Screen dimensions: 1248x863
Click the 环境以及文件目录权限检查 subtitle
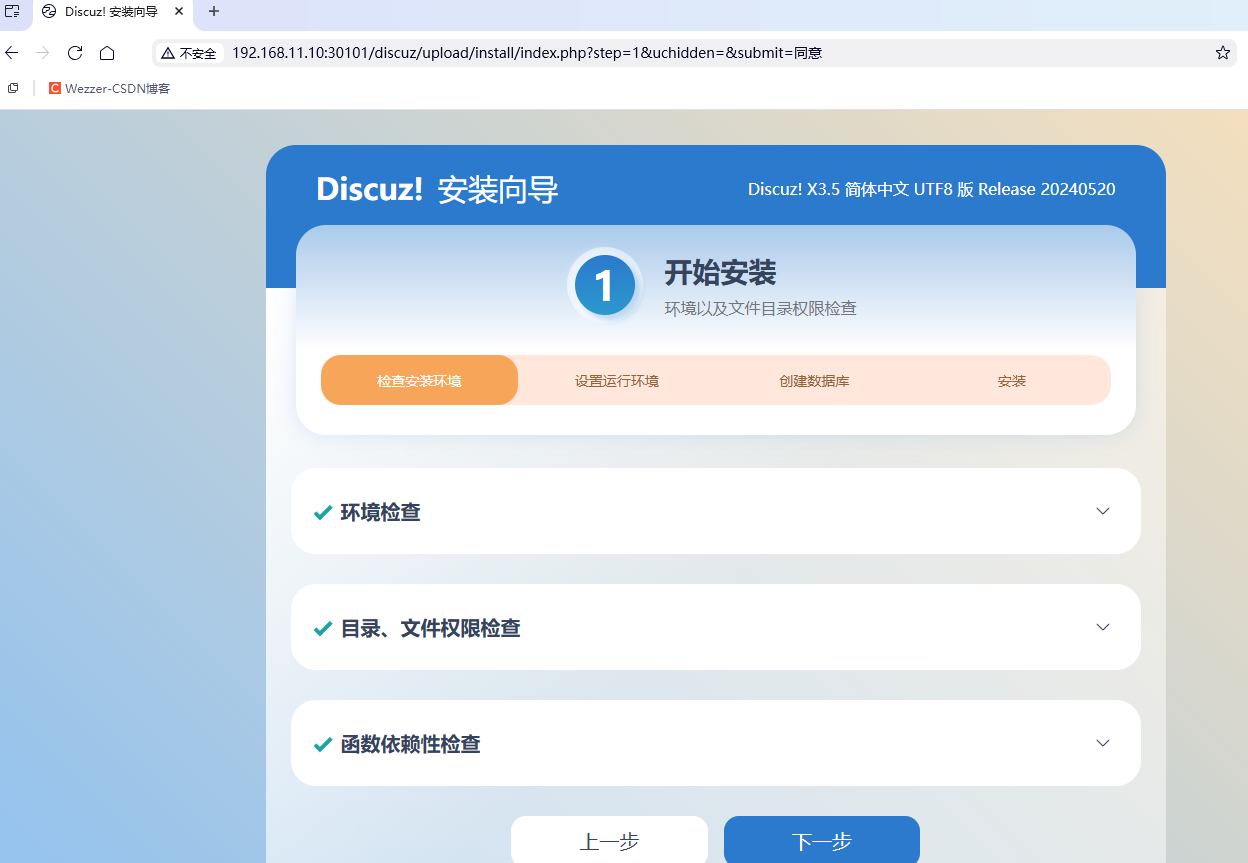761,308
